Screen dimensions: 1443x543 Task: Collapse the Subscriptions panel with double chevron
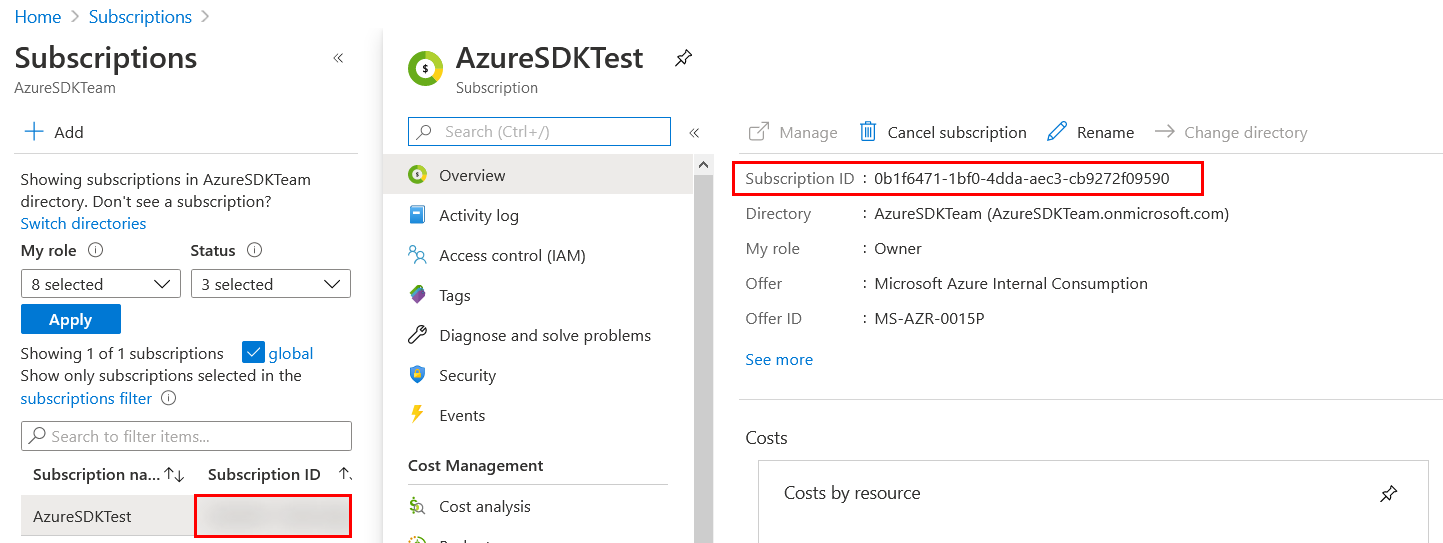click(x=338, y=58)
